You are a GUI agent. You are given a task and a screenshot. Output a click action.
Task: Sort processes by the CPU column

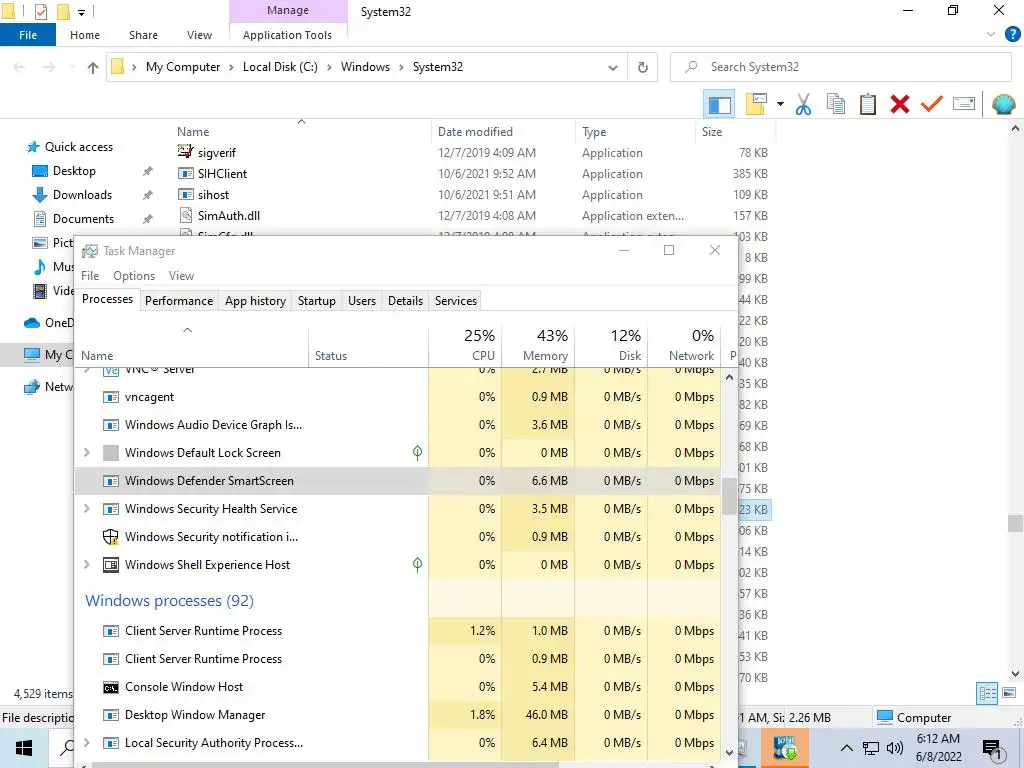point(465,345)
